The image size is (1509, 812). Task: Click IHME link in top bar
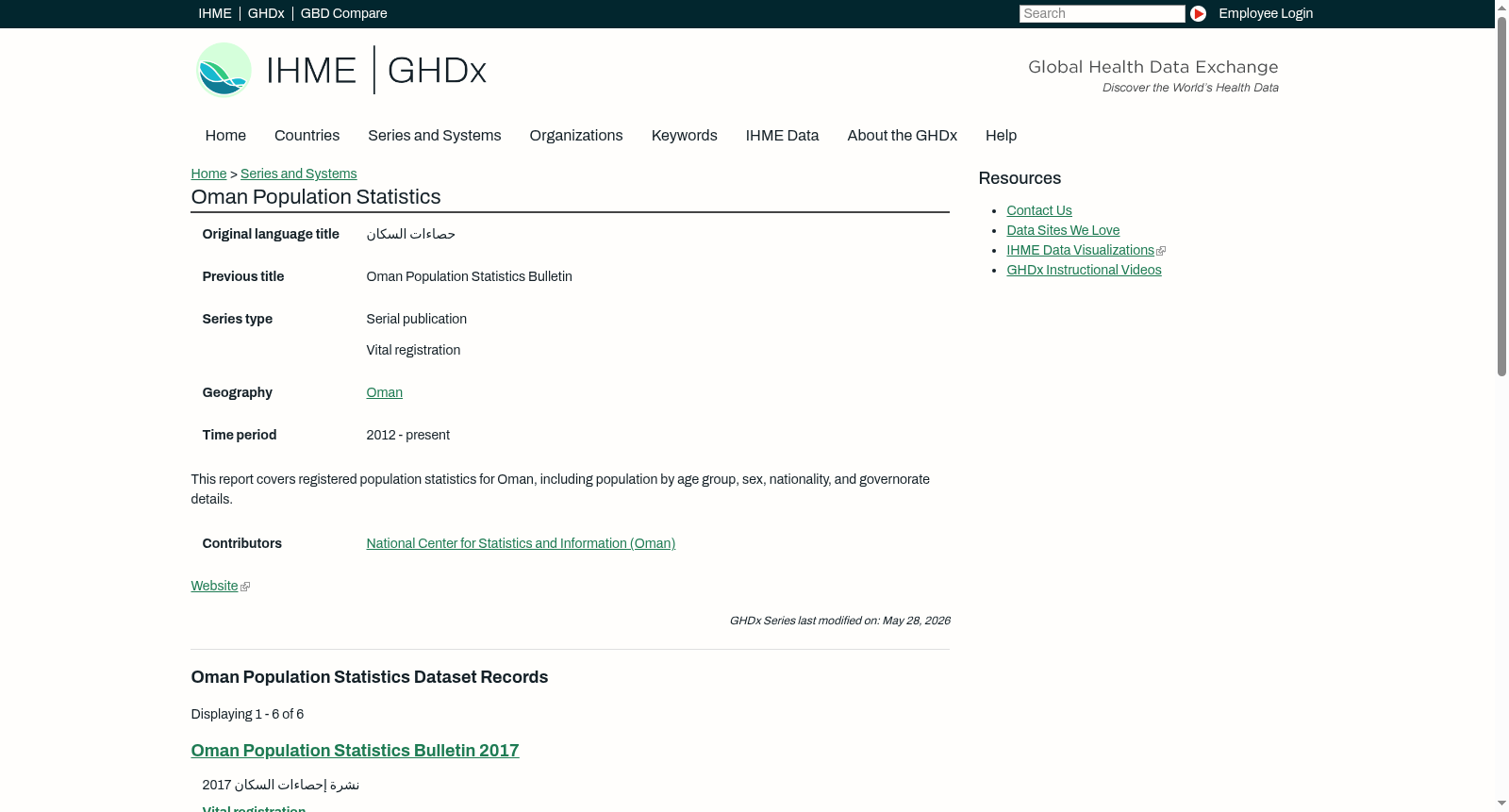pyautogui.click(x=214, y=13)
